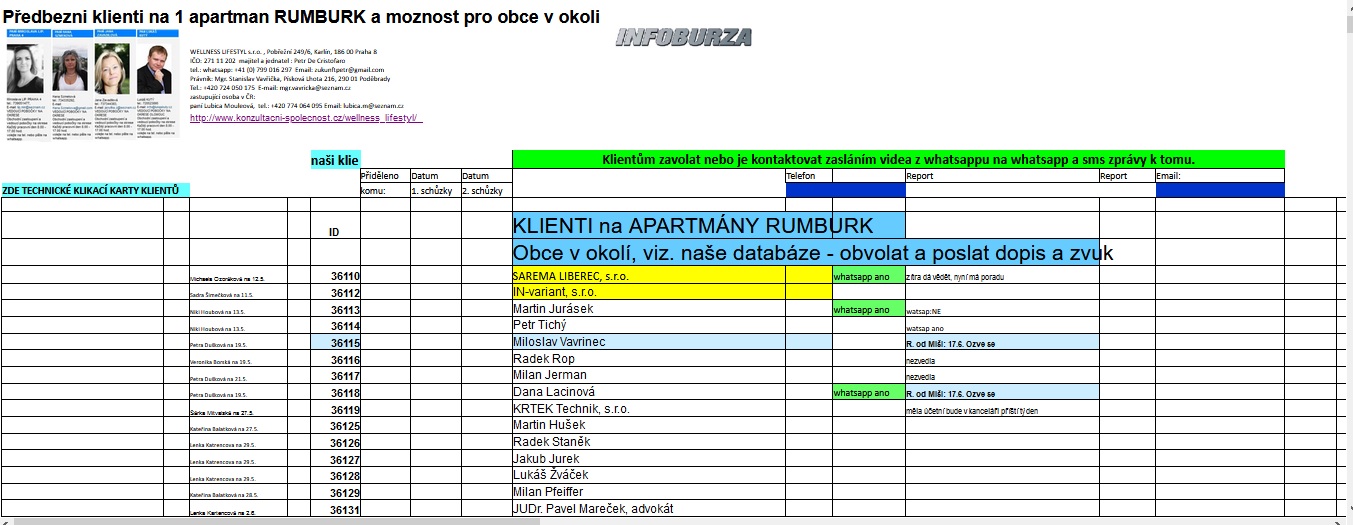Select the 'Radek Staněk' cell
1353x525 pixels.
point(649,442)
